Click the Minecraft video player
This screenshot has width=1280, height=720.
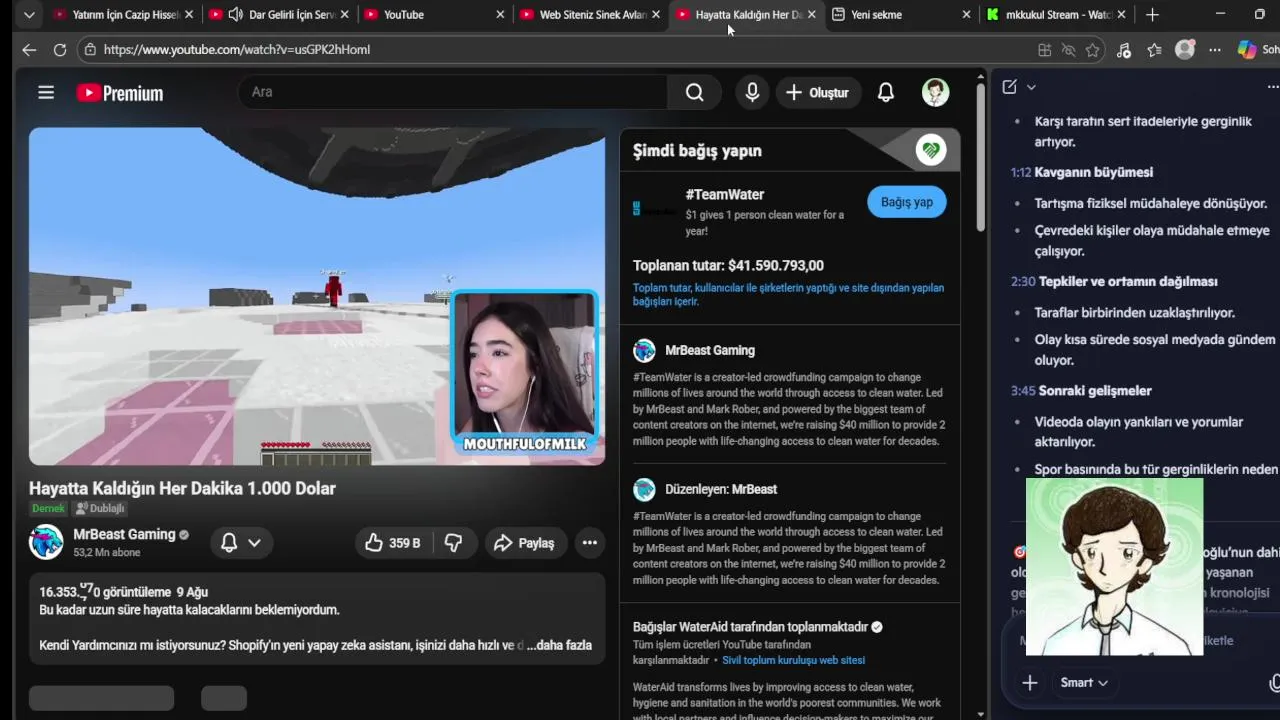(317, 297)
